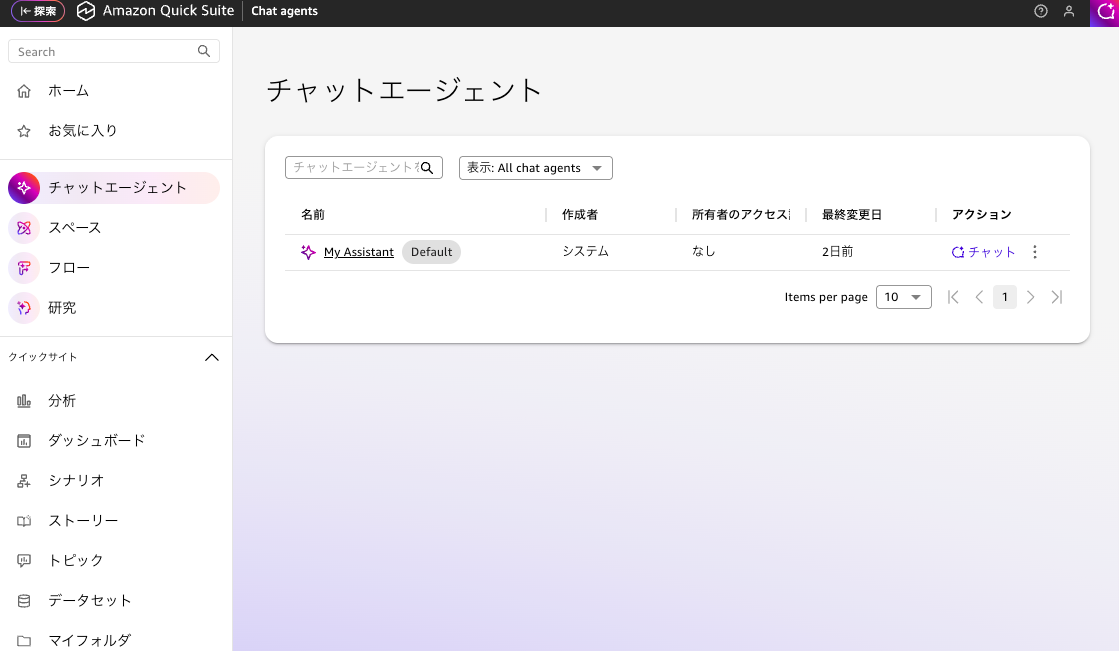
Task: Select ダッシュボード in the sidebar
Action: click(x=96, y=440)
